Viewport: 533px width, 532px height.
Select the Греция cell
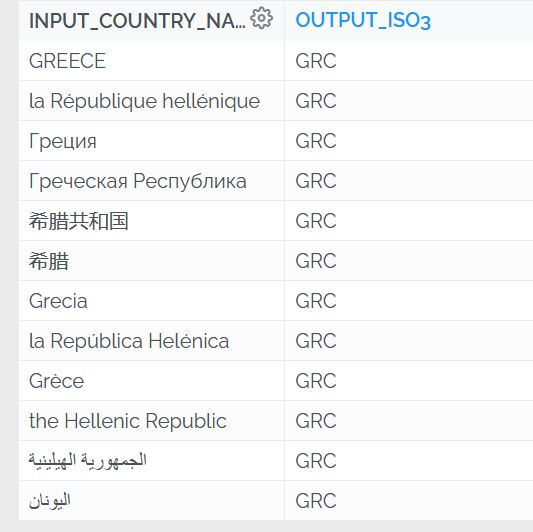click(x=152, y=141)
